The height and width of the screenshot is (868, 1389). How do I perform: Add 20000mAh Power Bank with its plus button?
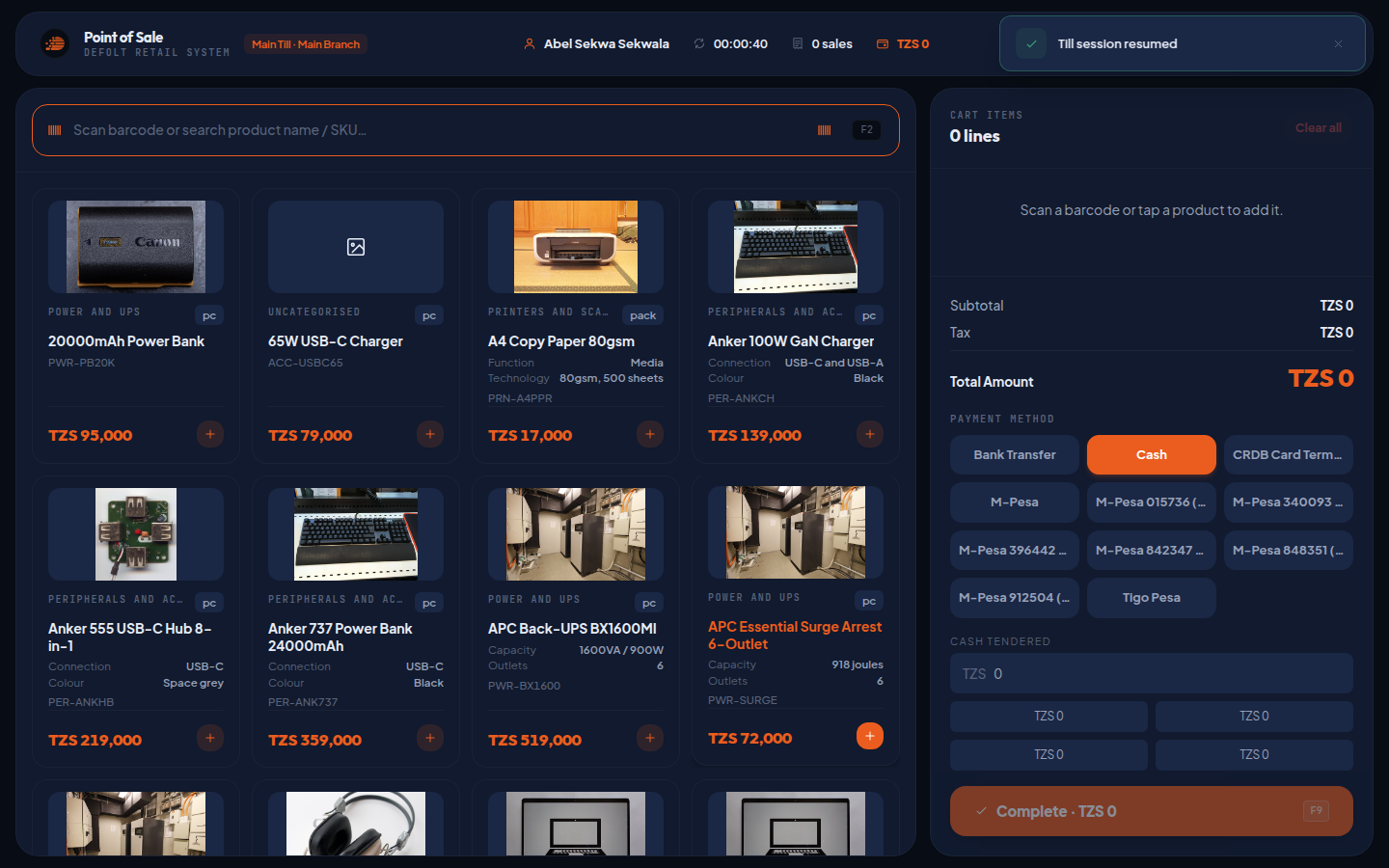tap(210, 434)
